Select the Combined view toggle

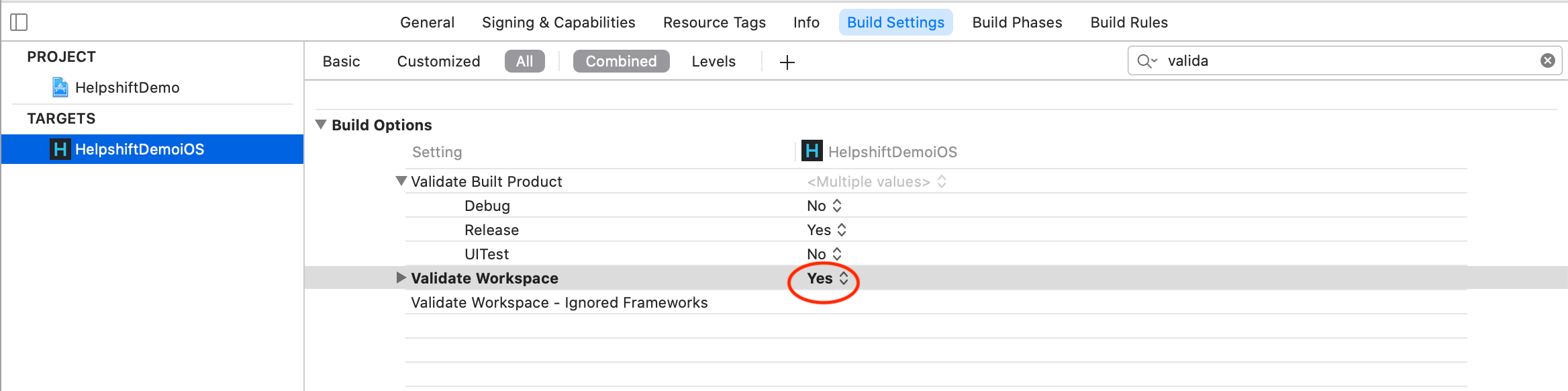[x=621, y=61]
